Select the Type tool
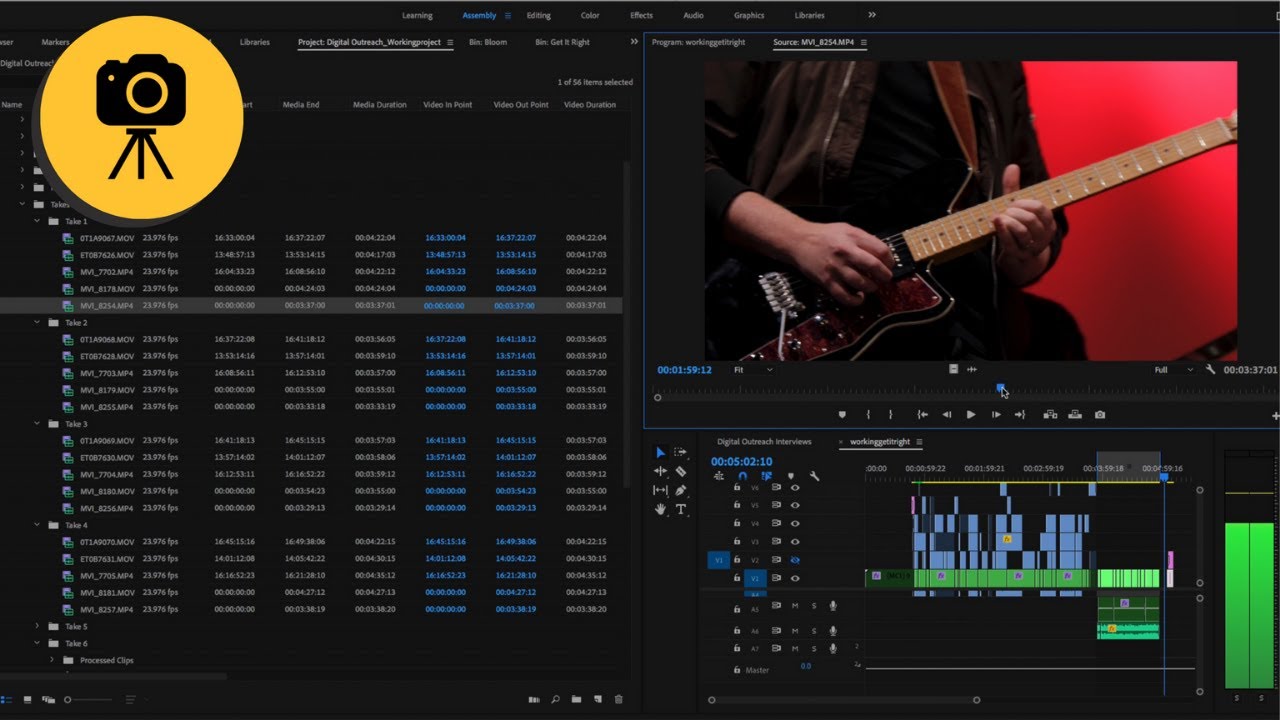 (681, 509)
